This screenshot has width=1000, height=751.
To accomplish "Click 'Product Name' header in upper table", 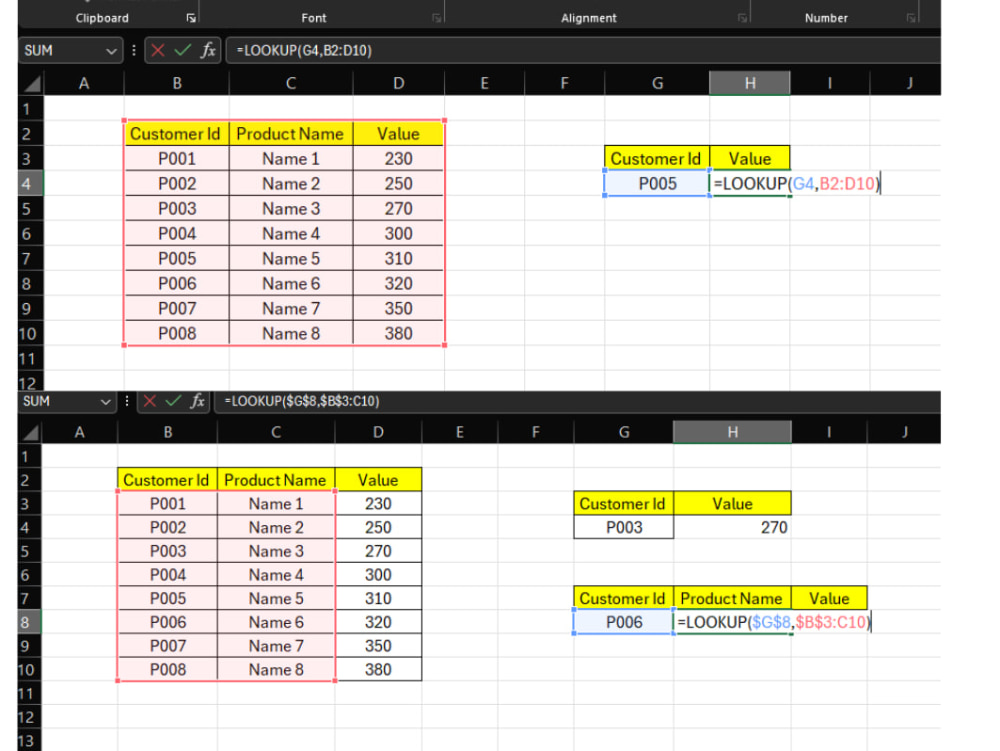I will pos(291,134).
